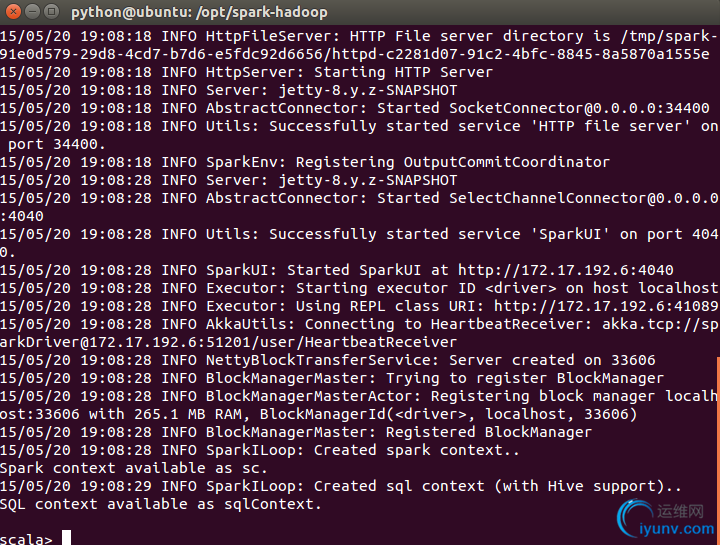Click the 'scala>' prompt text

[x=27, y=540]
